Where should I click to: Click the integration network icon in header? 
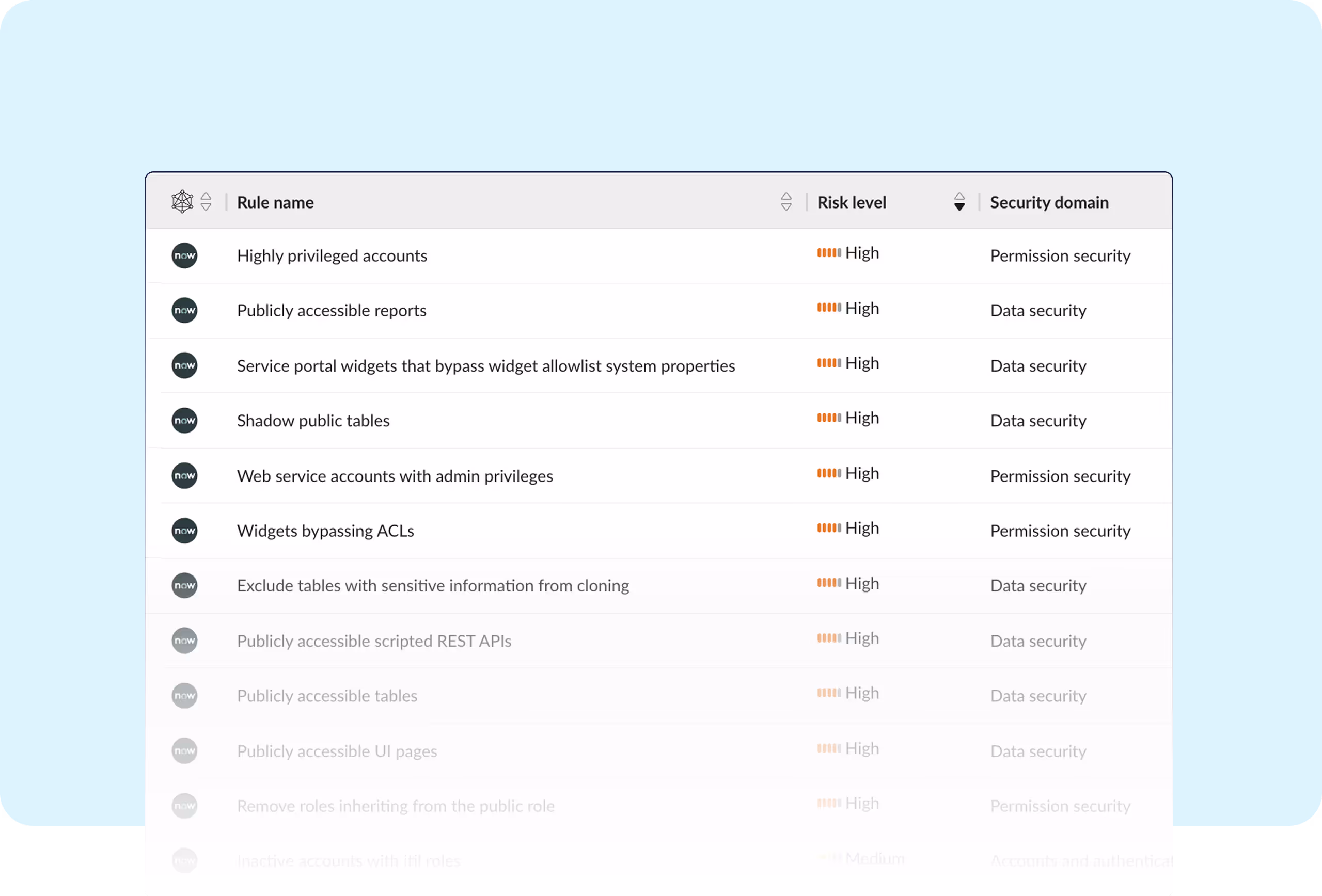coord(182,202)
